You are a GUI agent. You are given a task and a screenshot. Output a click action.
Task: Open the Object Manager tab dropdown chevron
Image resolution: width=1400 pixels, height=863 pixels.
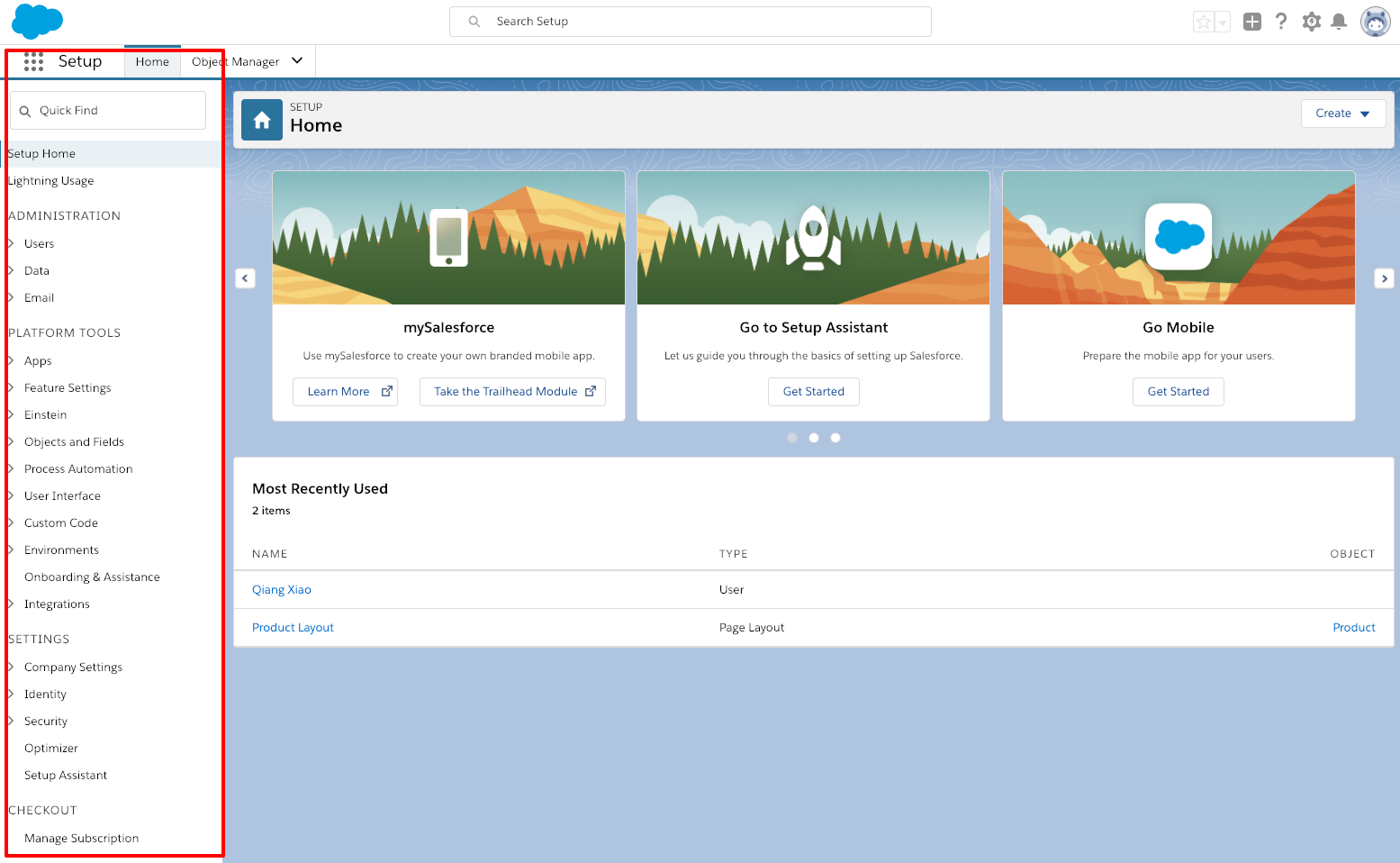click(x=297, y=61)
